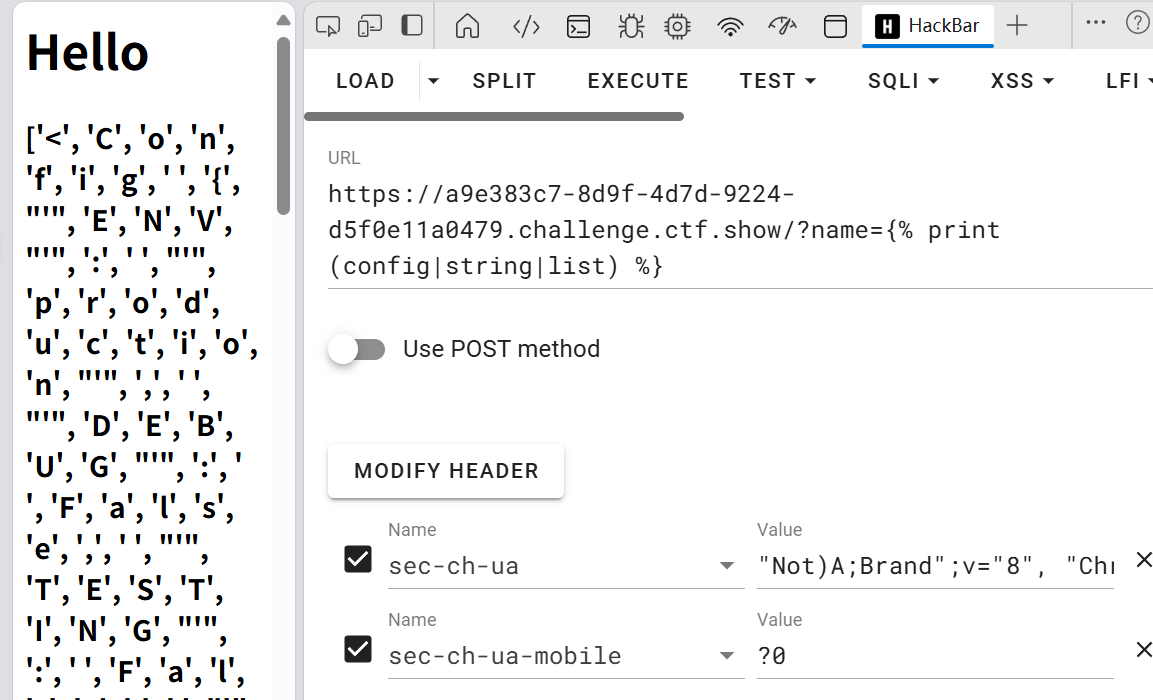This screenshot has height=700, width=1153.
Task: Toggle device emulation mode icon
Action: pos(370,25)
